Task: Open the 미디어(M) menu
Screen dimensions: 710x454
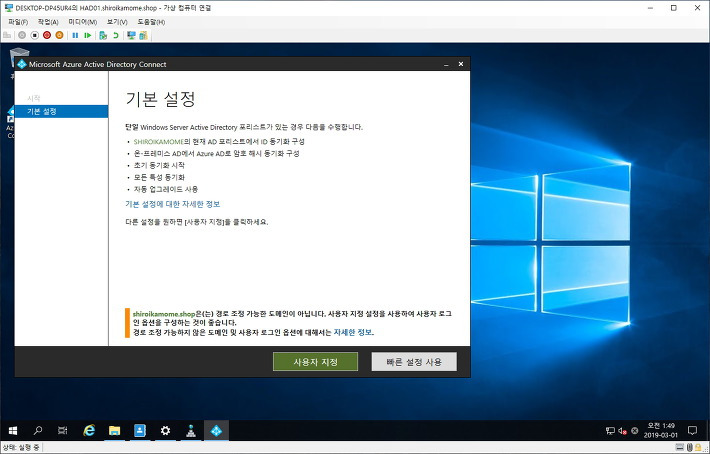Action: [x=82, y=22]
